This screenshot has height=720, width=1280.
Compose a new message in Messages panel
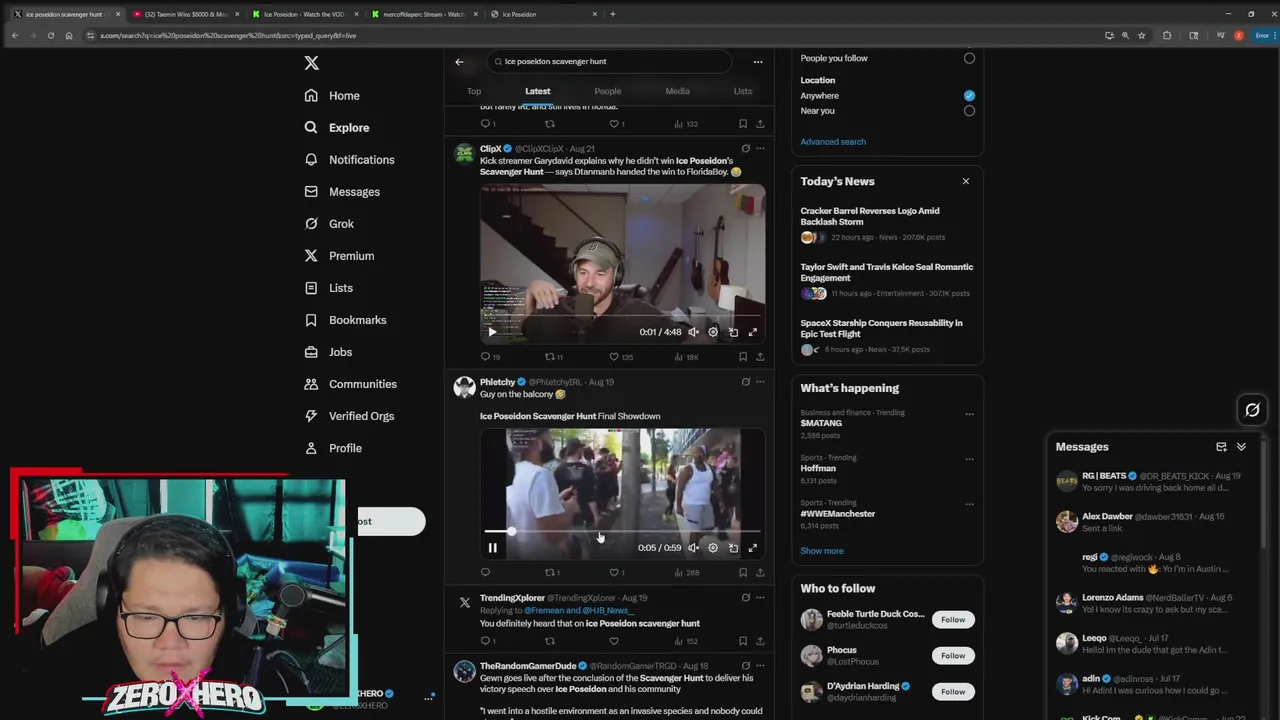(1221, 447)
